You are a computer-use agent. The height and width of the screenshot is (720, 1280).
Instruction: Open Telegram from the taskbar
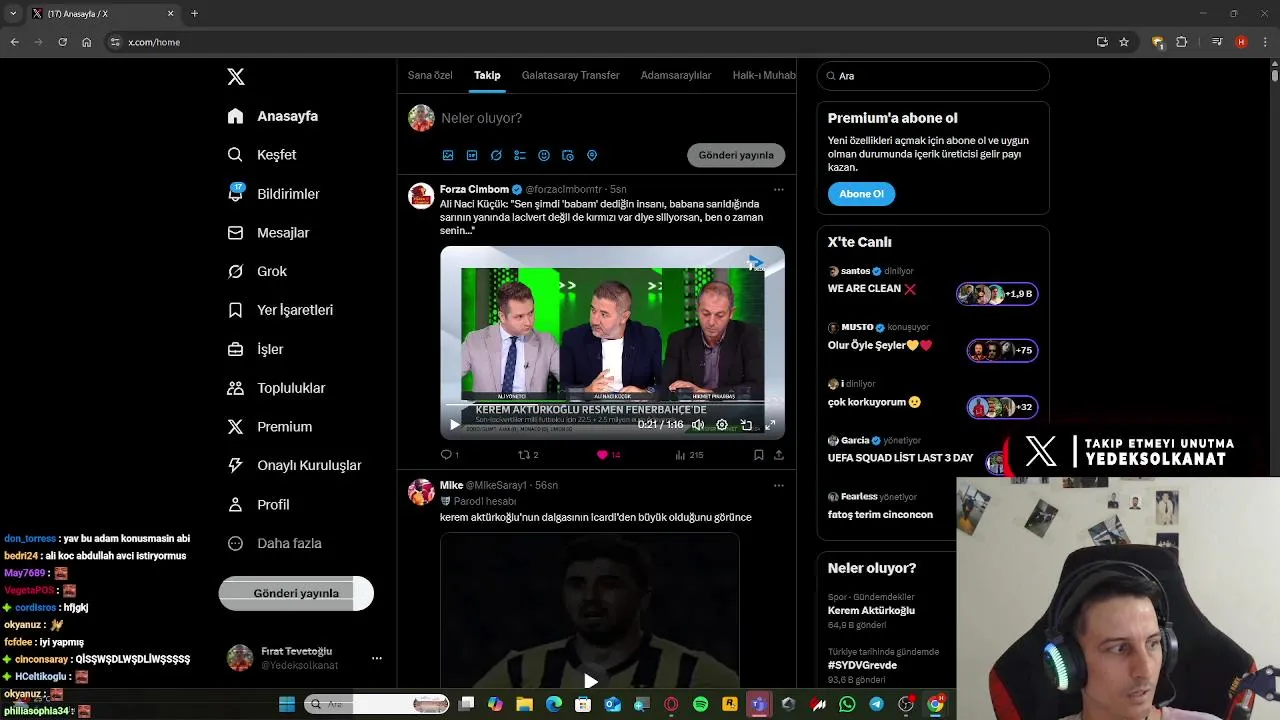tap(877, 704)
